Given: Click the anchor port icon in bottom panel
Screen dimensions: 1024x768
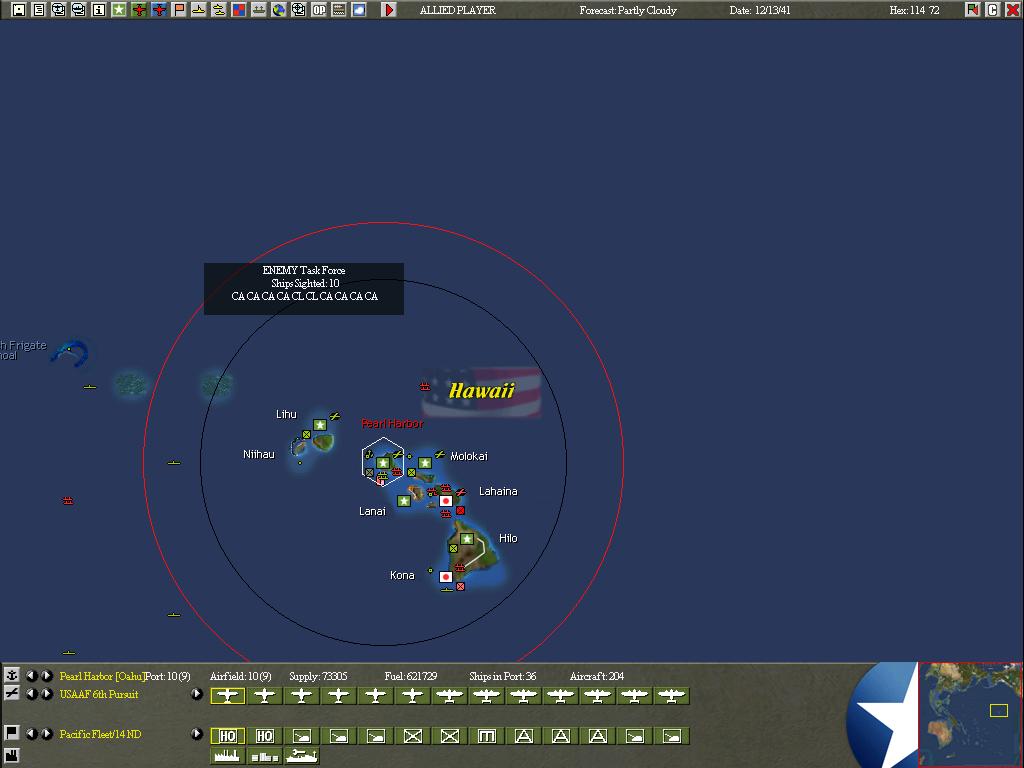Looking at the screenshot, I should (x=11, y=675).
